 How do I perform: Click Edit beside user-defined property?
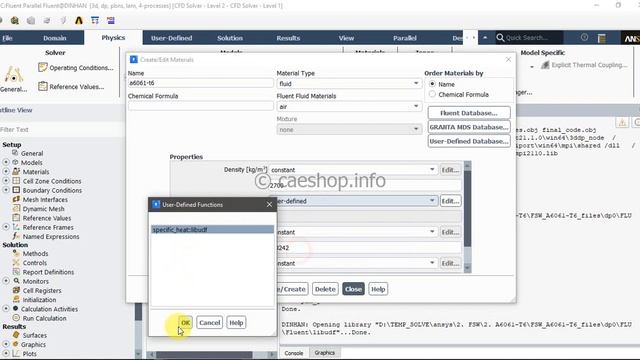450,201
